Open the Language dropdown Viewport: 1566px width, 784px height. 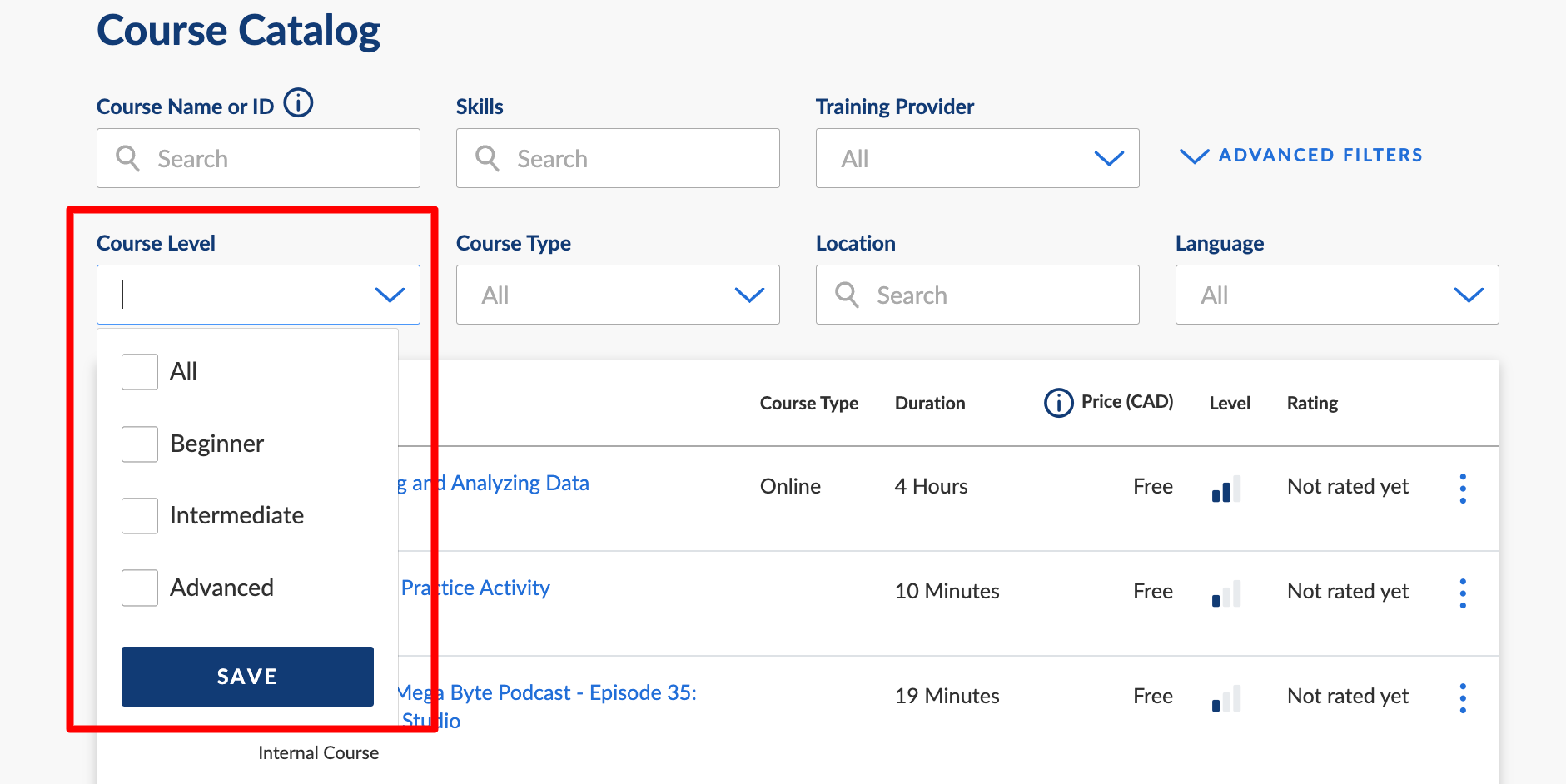point(1336,295)
